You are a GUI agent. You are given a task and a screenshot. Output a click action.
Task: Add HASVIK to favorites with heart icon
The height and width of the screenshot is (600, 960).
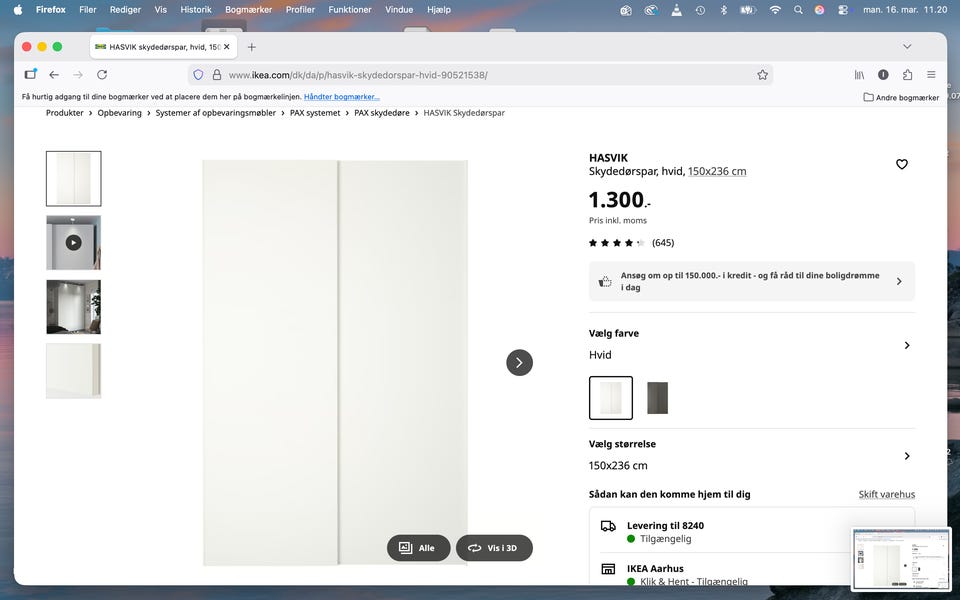[901, 164]
